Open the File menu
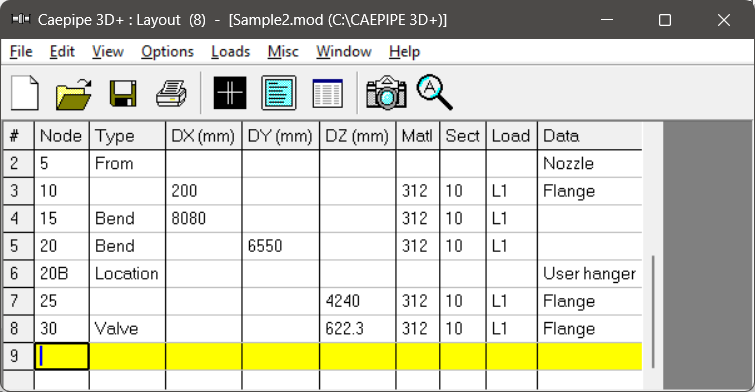This screenshot has height=392, width=755. coord(21,52)
